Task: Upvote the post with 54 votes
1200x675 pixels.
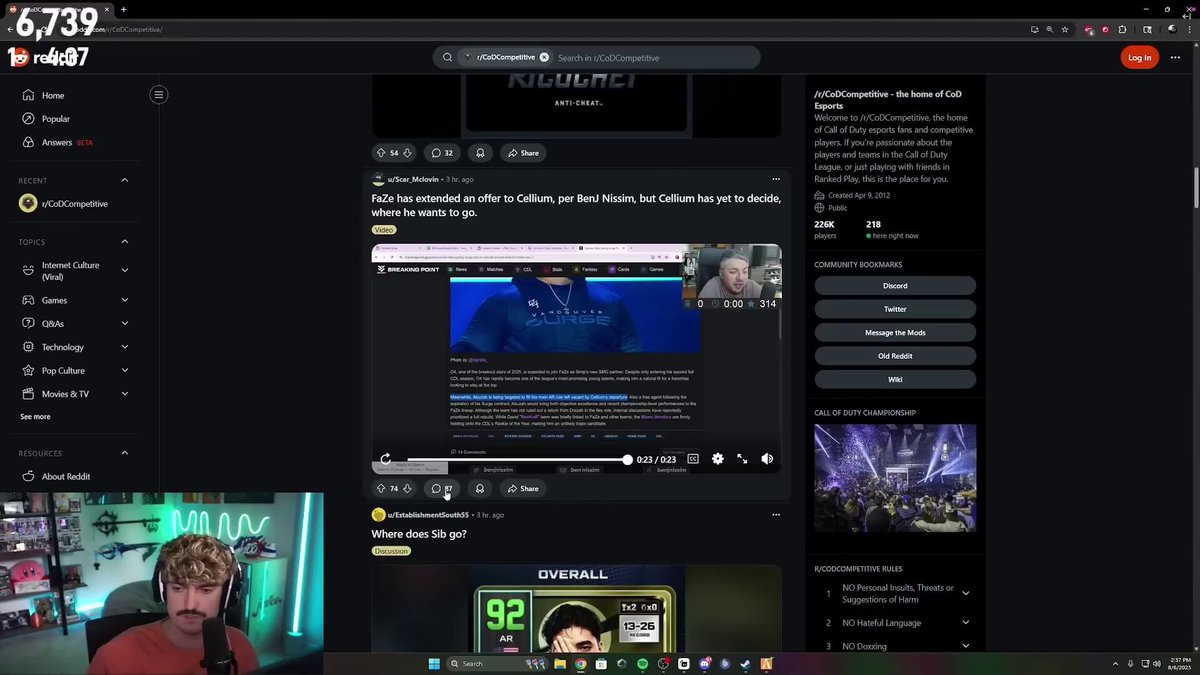Action: click(381, 153)
